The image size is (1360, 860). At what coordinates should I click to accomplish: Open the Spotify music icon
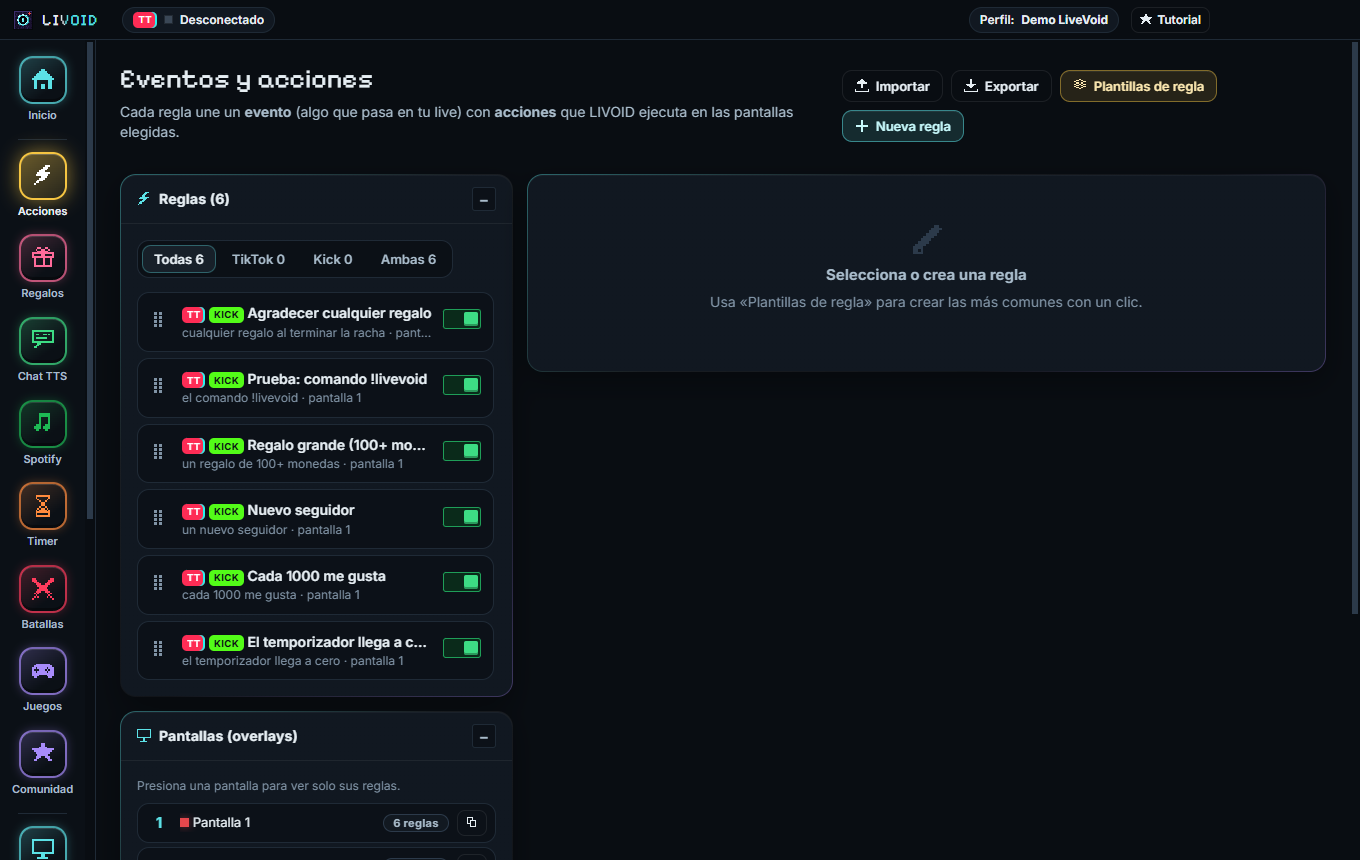pyautogui.click(x=43, y=424)
